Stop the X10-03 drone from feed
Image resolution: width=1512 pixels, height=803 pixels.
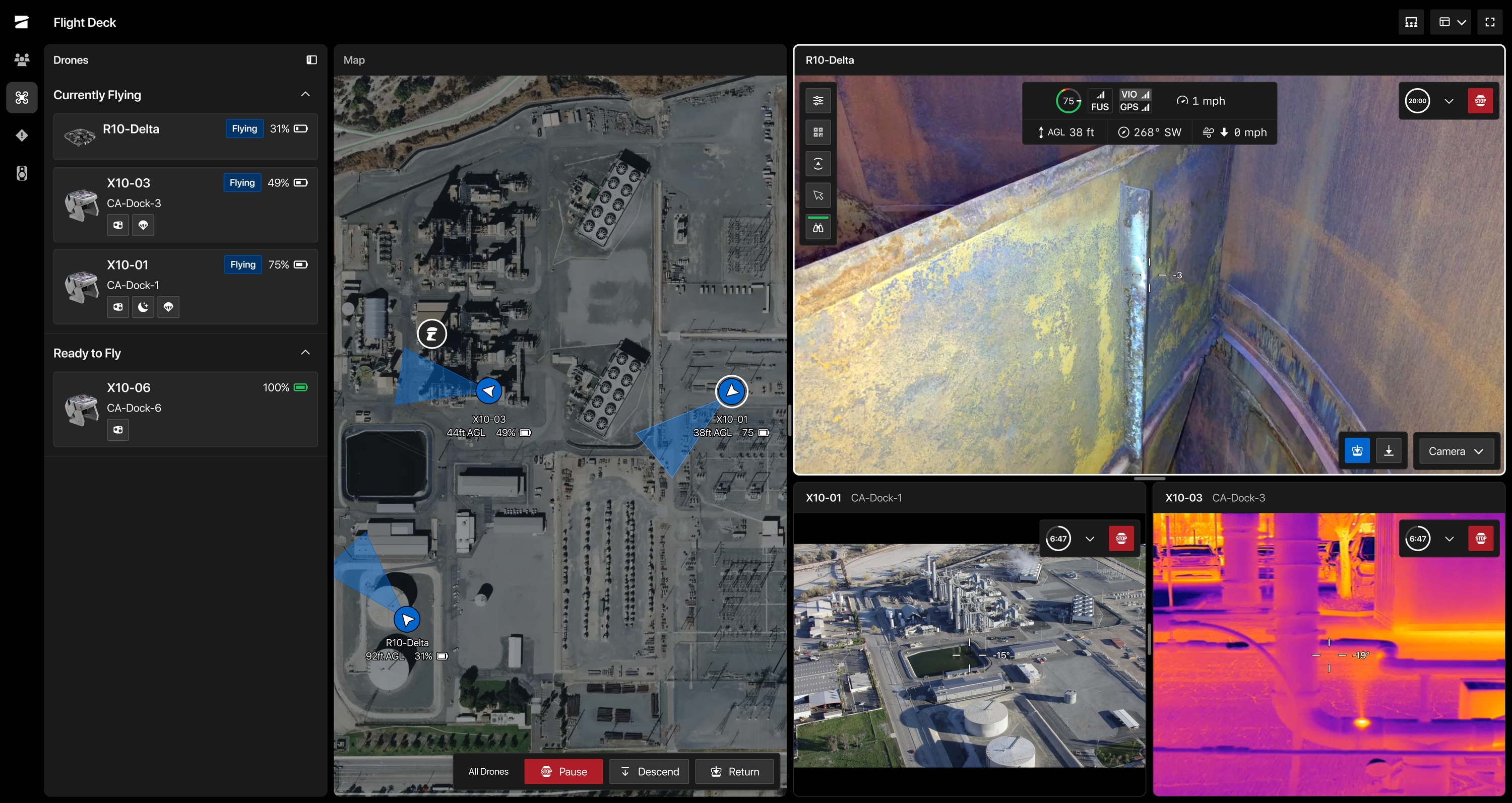point(1480,539)
